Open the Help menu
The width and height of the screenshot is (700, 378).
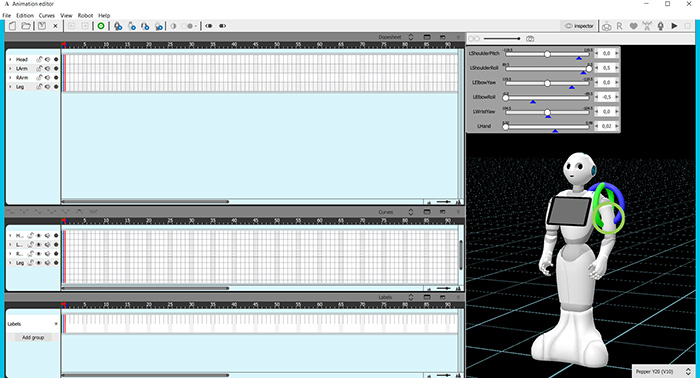pyautogui.click(x=104, y=15)
